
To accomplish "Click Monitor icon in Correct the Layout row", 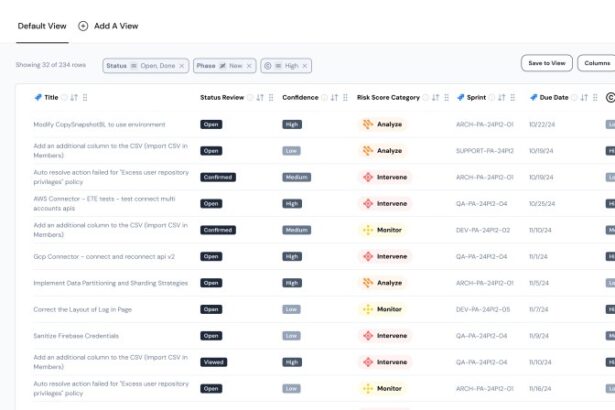I will pos(368,309).
